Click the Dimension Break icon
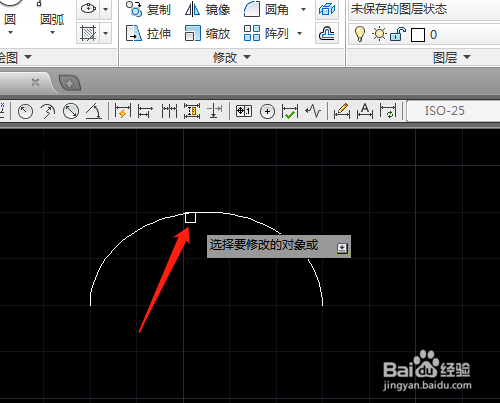This screenshot has height=403, width=500. point(215,111)
